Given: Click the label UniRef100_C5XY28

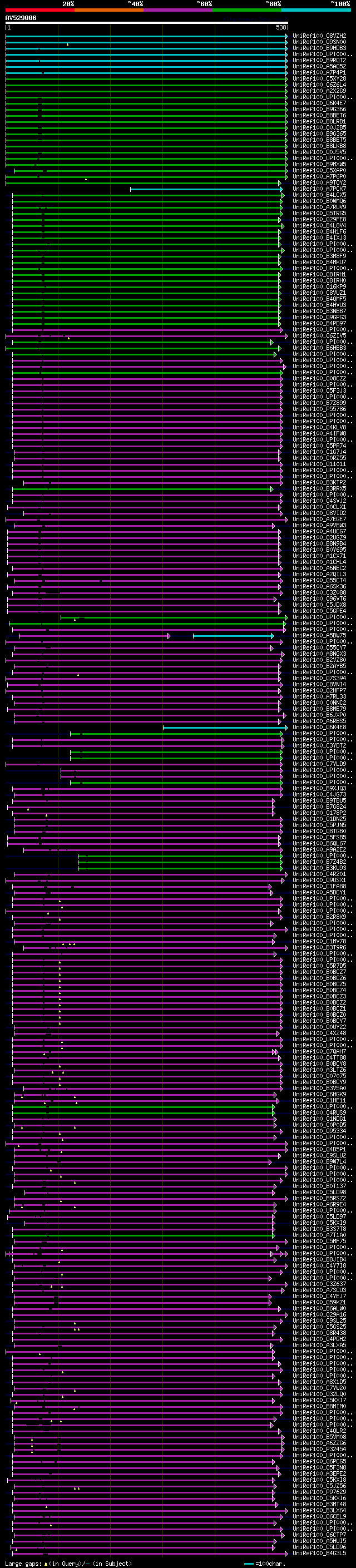Looking at the screenshot, I should coord(319,78).
